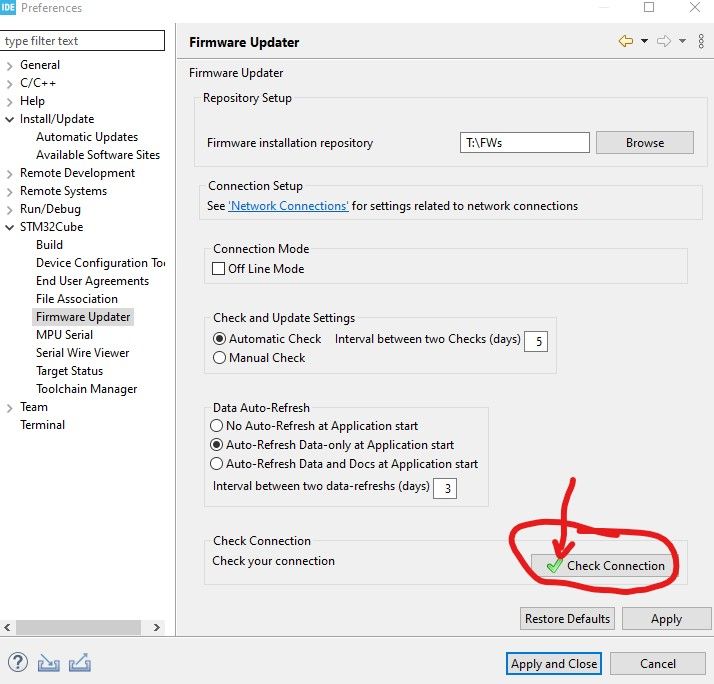Open the vertical dots view menu

(x=701, y=41)
